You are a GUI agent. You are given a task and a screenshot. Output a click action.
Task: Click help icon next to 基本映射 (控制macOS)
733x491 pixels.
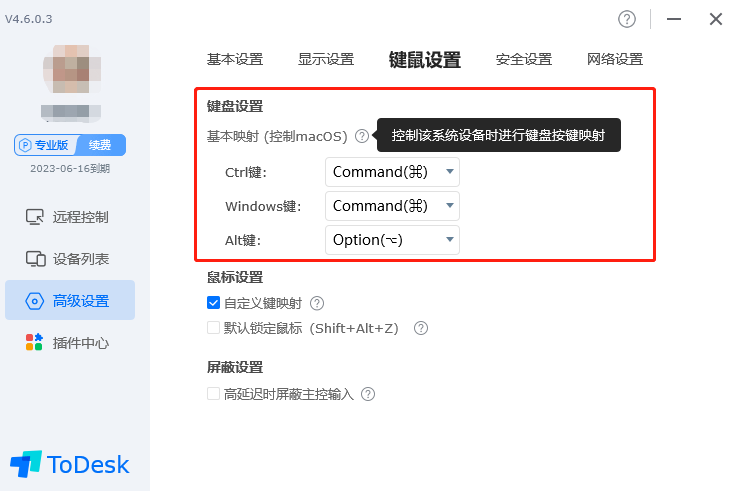point(362,136)
